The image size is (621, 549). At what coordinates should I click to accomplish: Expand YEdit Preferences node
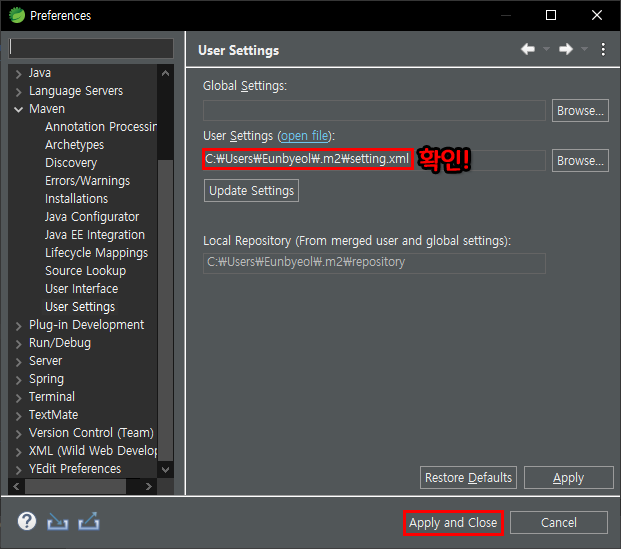click(x=18, y=470)
